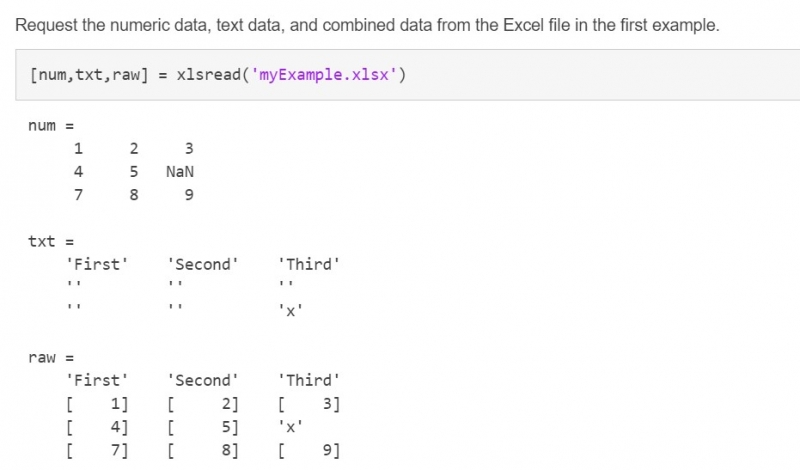Click the "raw =" output label

(52, 356)
